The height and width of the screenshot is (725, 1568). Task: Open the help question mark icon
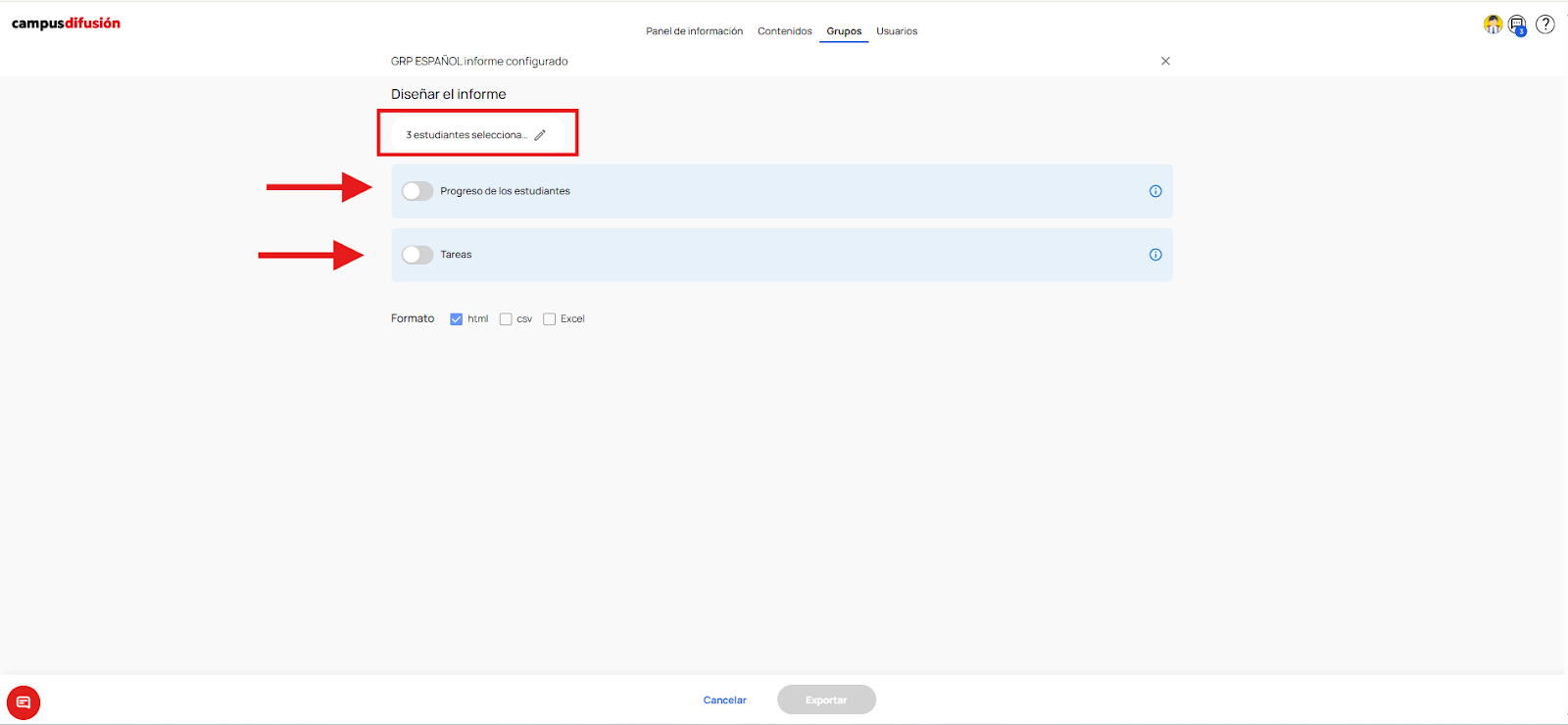pos(1545,24)
